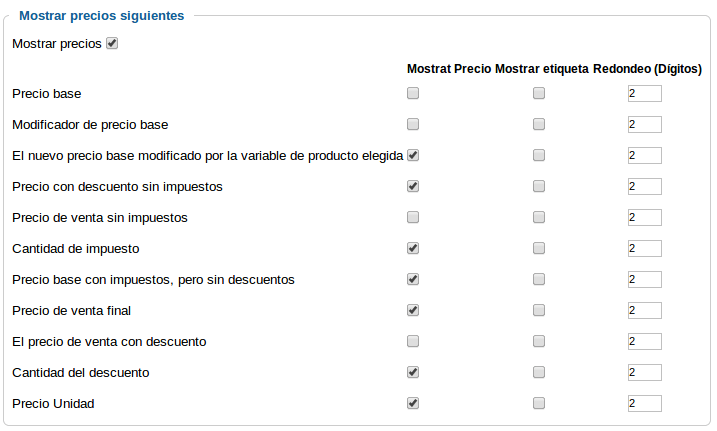Screen dimensions: 717x431
Task: Uncheck Mostrat Precio for Cantidad de impuesto
Action: [413, 248]
